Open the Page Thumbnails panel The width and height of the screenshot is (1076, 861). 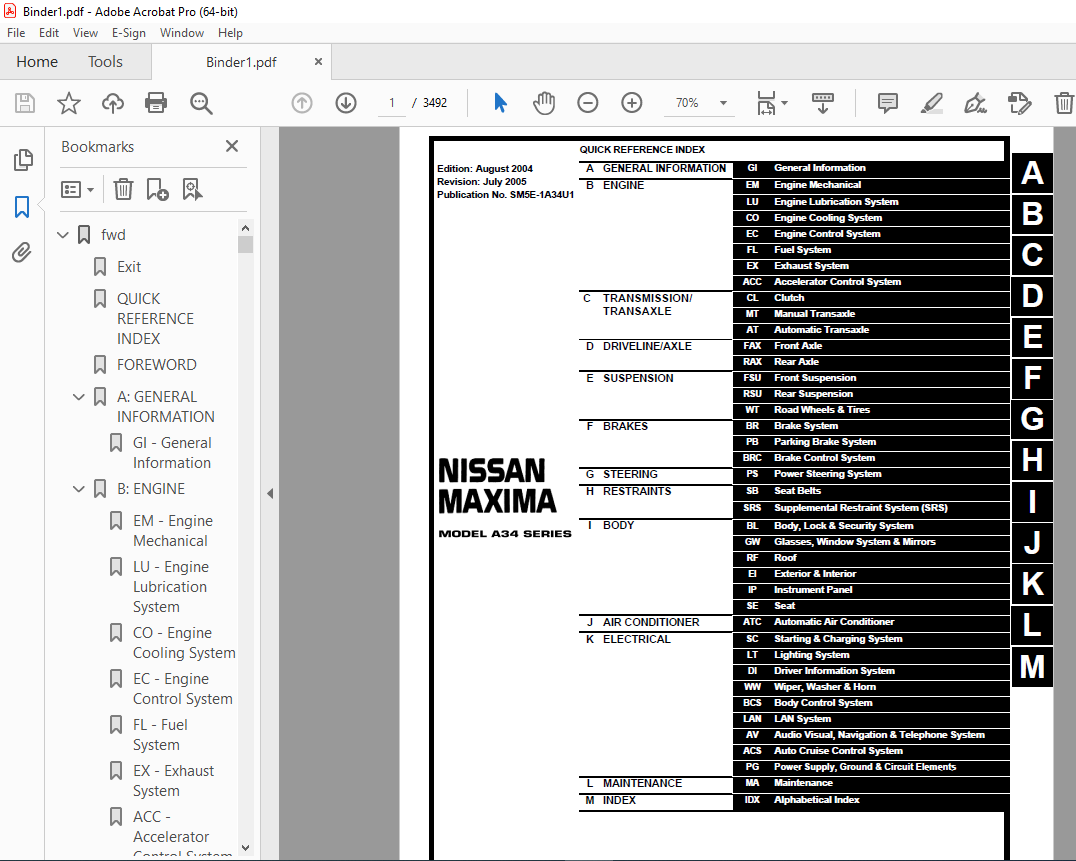tap(23, 160)
